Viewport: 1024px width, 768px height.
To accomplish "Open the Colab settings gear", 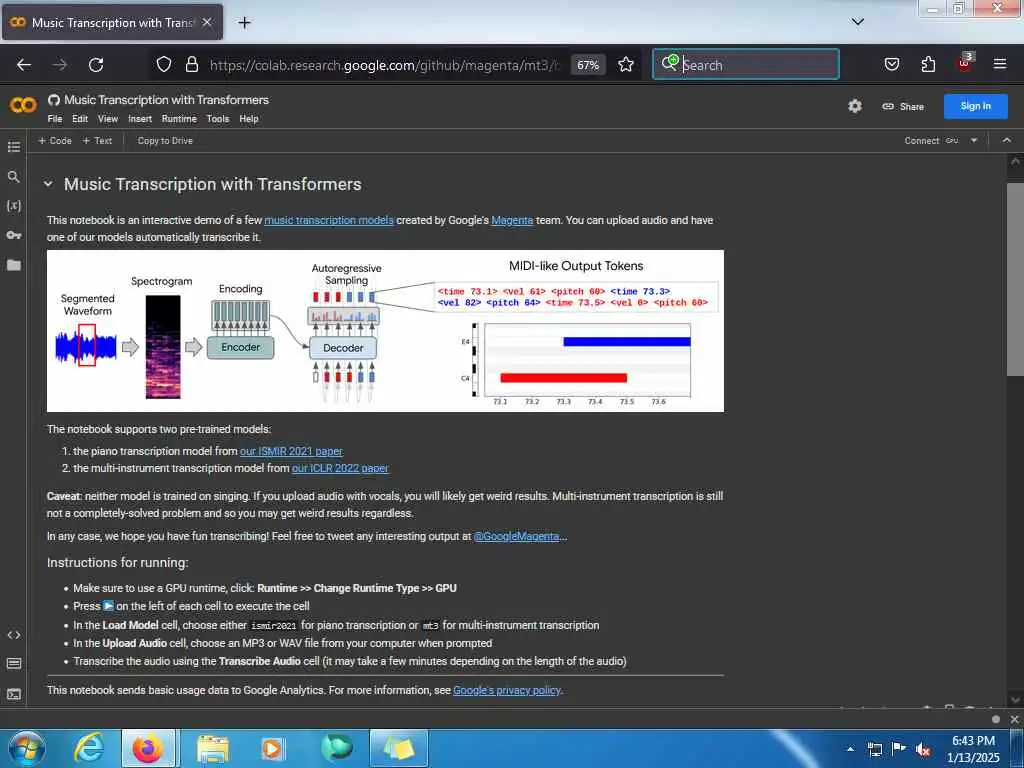I will tap(855, 106).
